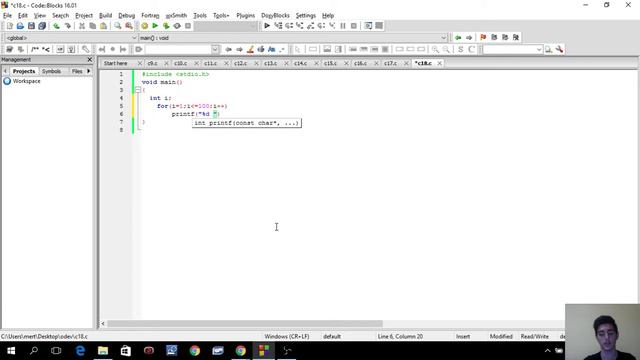
Task: Open File Explorer from taskbar
Action: pos(103,351)
